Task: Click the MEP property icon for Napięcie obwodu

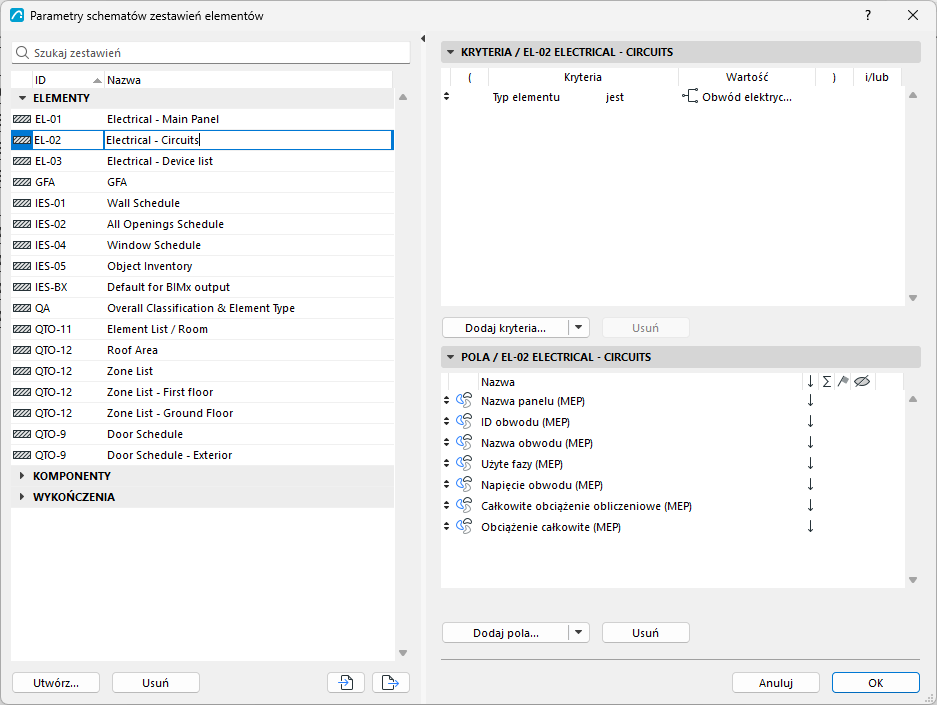Action: click(x=464, y=485)
